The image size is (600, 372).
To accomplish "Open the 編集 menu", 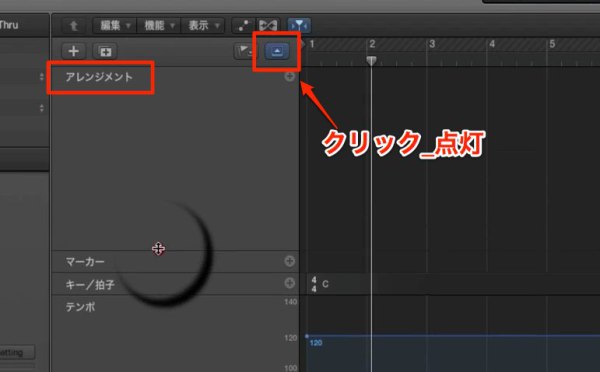I will (x=114, y=26).
